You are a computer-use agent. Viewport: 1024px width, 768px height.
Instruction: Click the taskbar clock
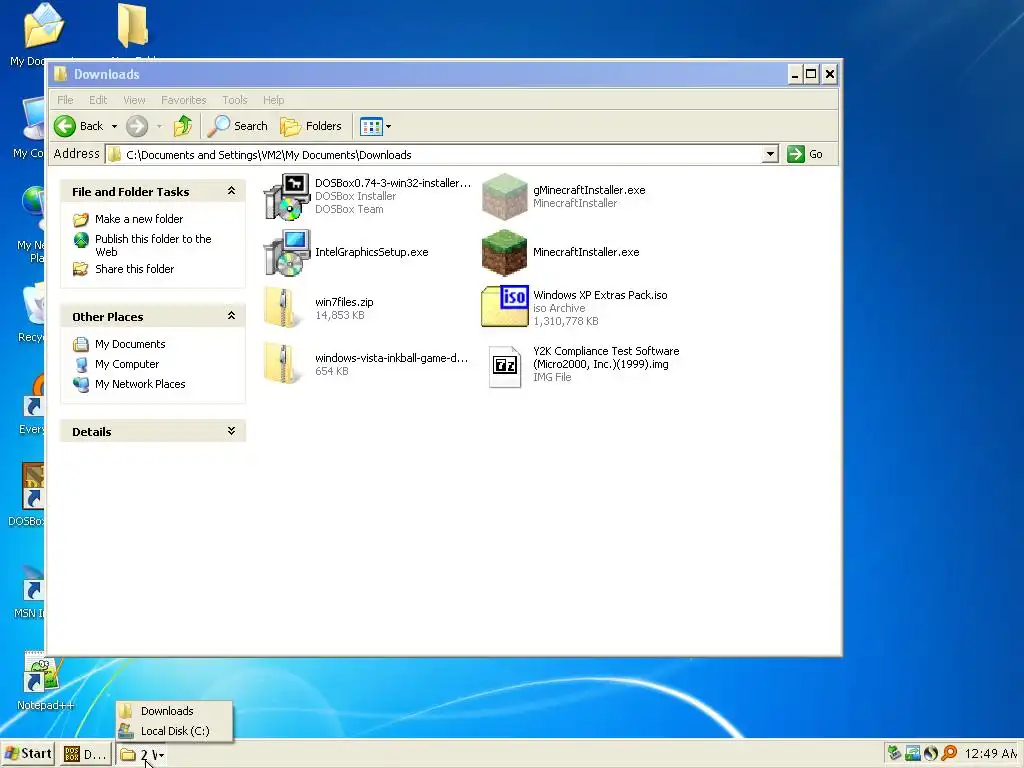[991, 754]
